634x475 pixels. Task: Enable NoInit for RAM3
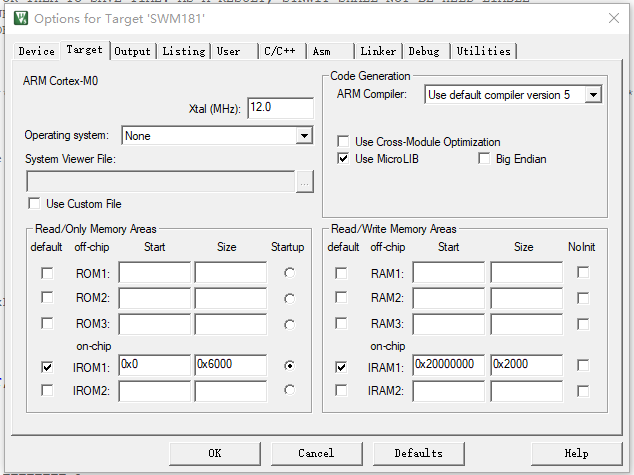[x=583, y=324]
